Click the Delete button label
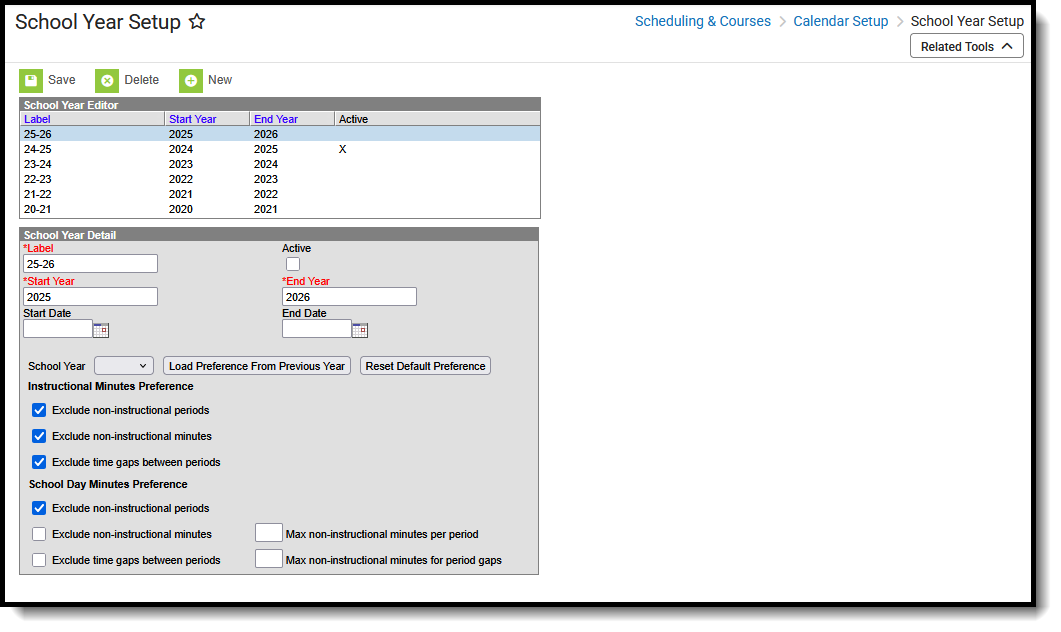 [141, 80]
